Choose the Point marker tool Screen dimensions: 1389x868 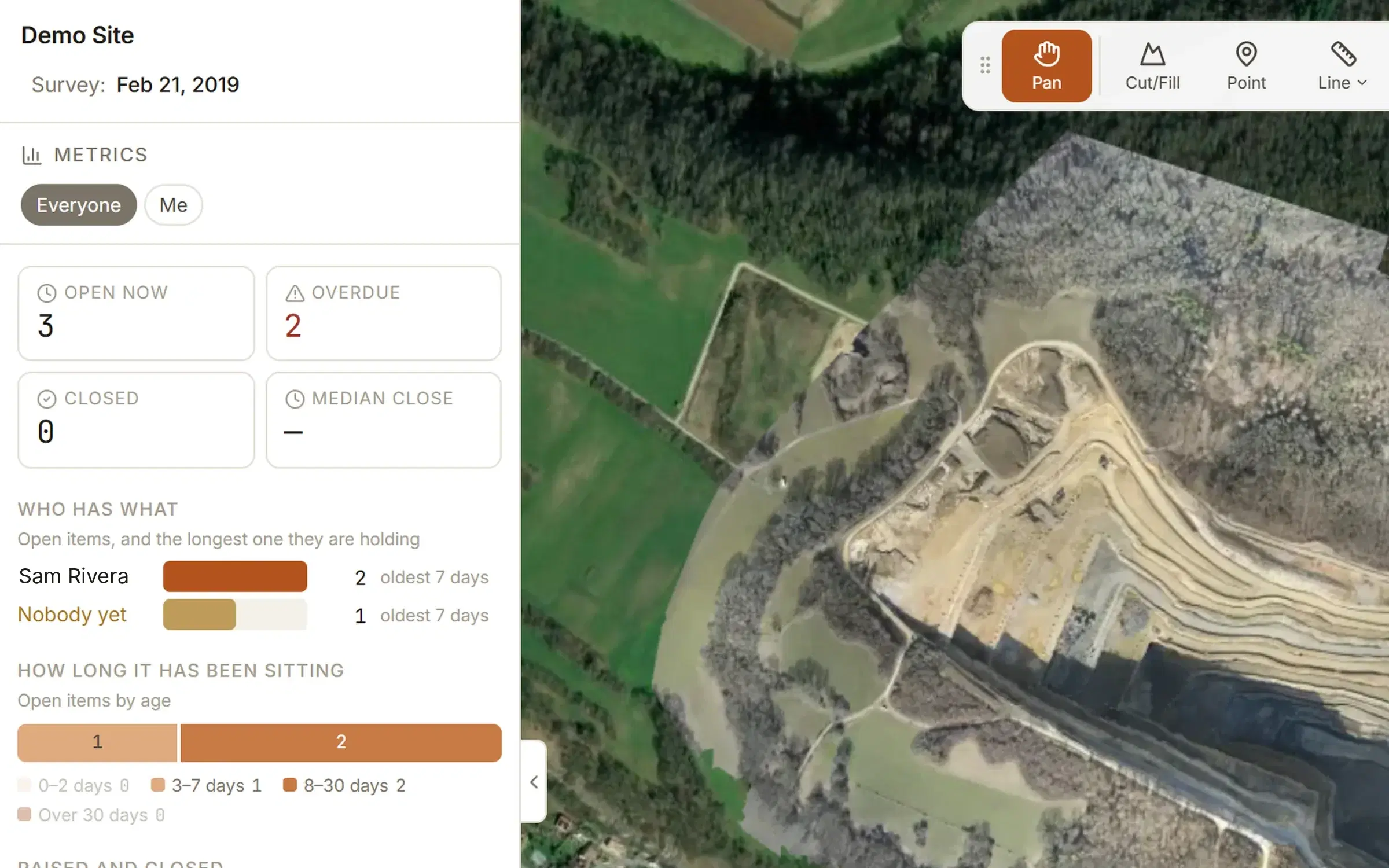click(x=1246, y=66)
